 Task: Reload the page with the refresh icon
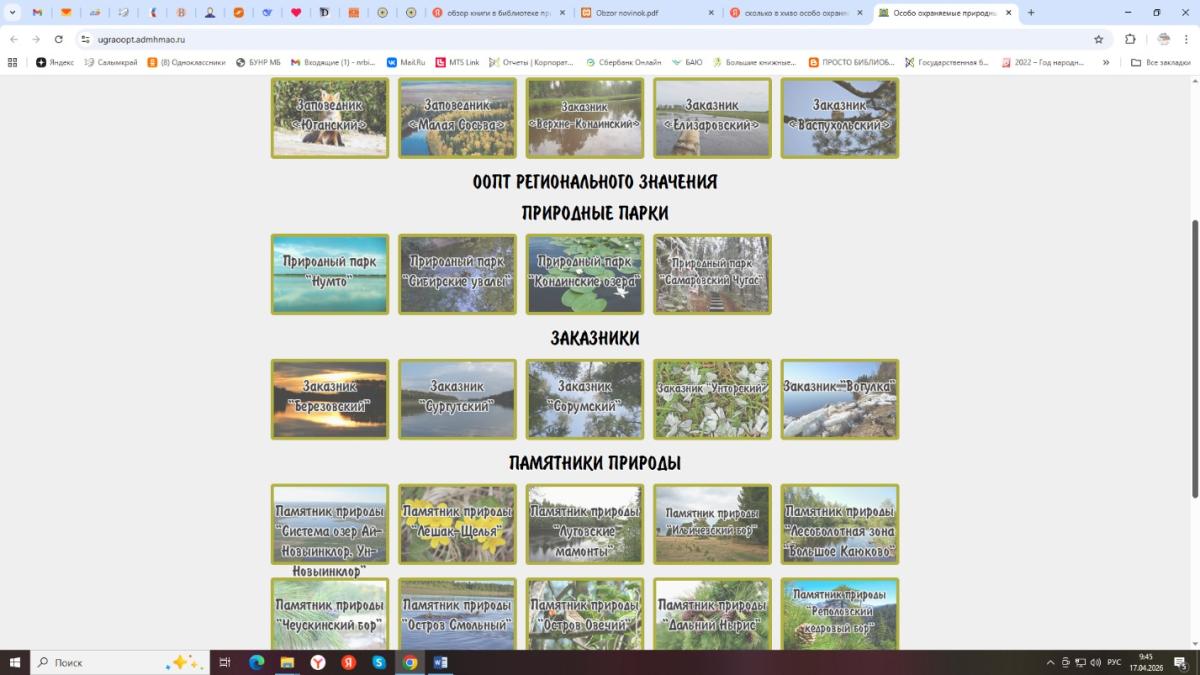pyautogui.click(x=59, y=39)
